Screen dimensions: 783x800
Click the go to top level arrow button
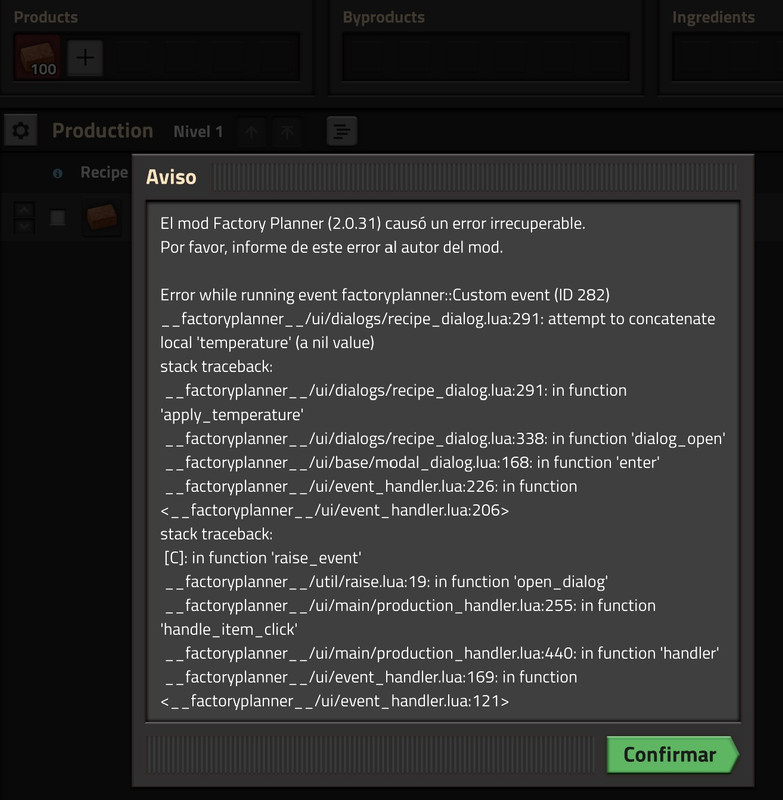click(287, 132)
